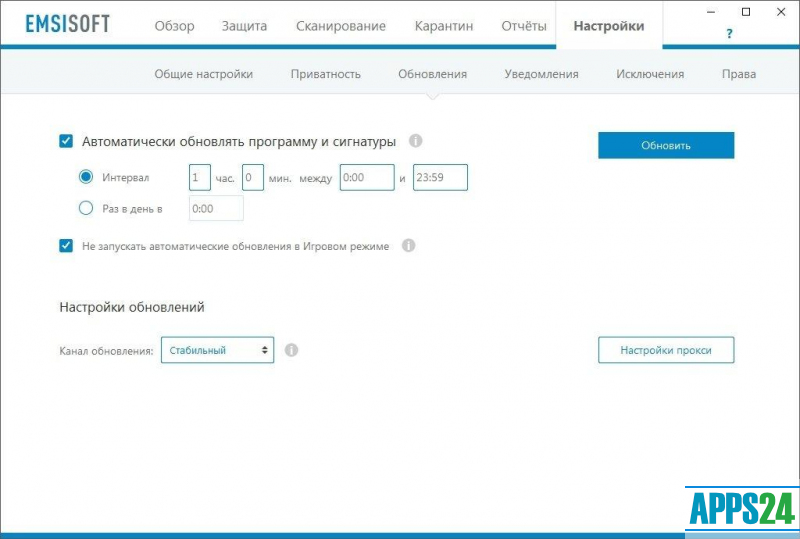Viewport: 800px width, 539px height.
Task: Show info icon beside automatic updates option
Action: 416,141
